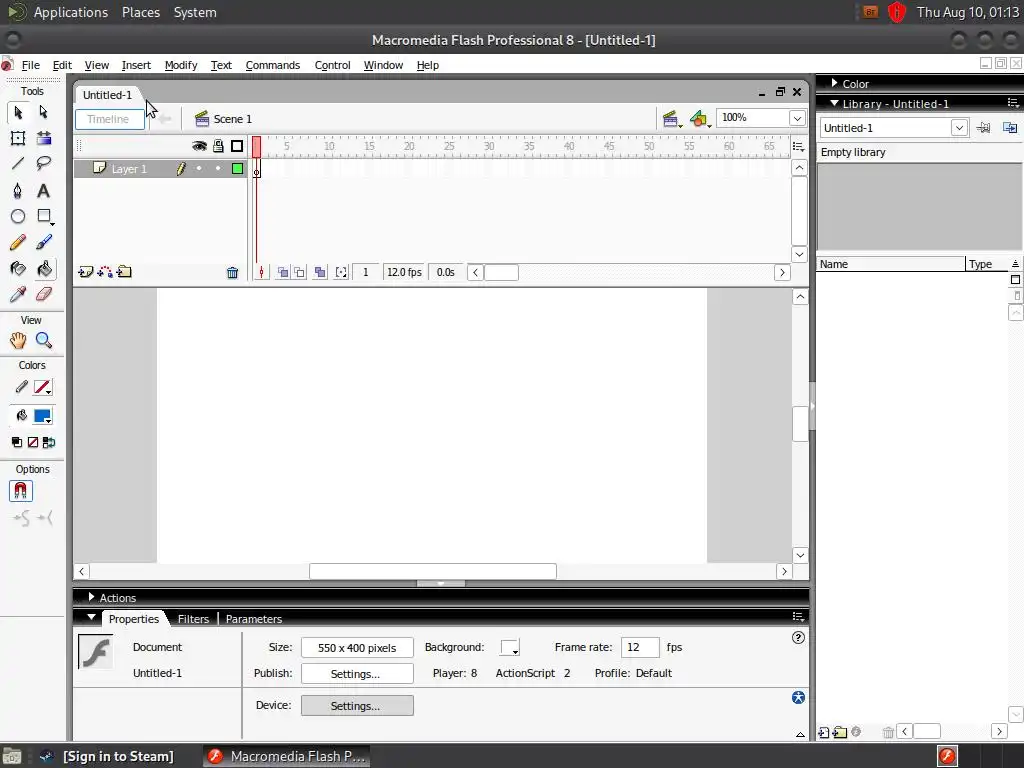Click the Add Motion Guide icon
Image resolution: width=1024 pixels, height=768 pixels.
pyautogui.click(x=104, y=272)
